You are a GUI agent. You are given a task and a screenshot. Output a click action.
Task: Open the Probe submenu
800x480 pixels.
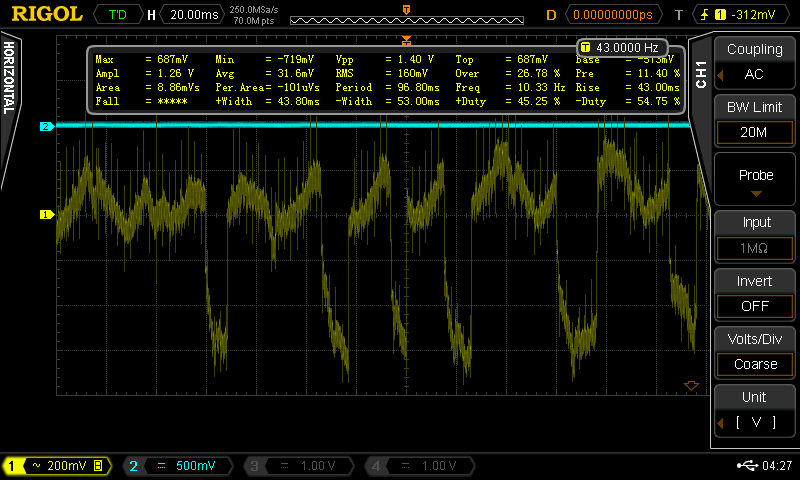pos(755,180)
